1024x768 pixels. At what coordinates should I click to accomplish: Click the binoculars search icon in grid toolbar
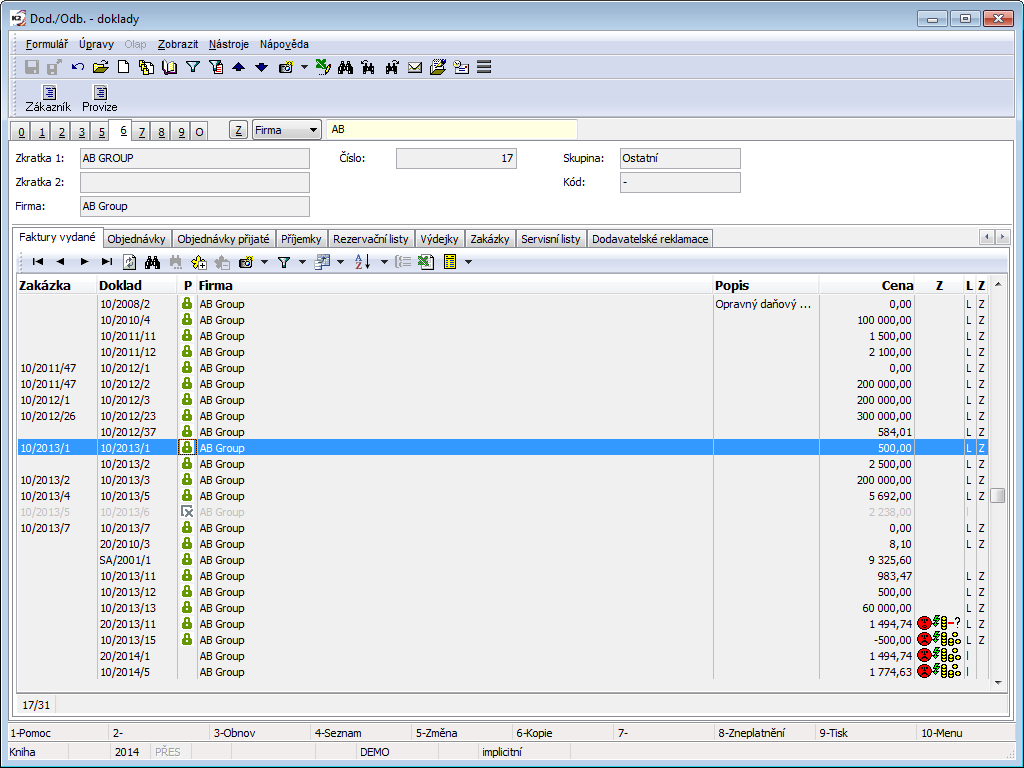[153, 262]
